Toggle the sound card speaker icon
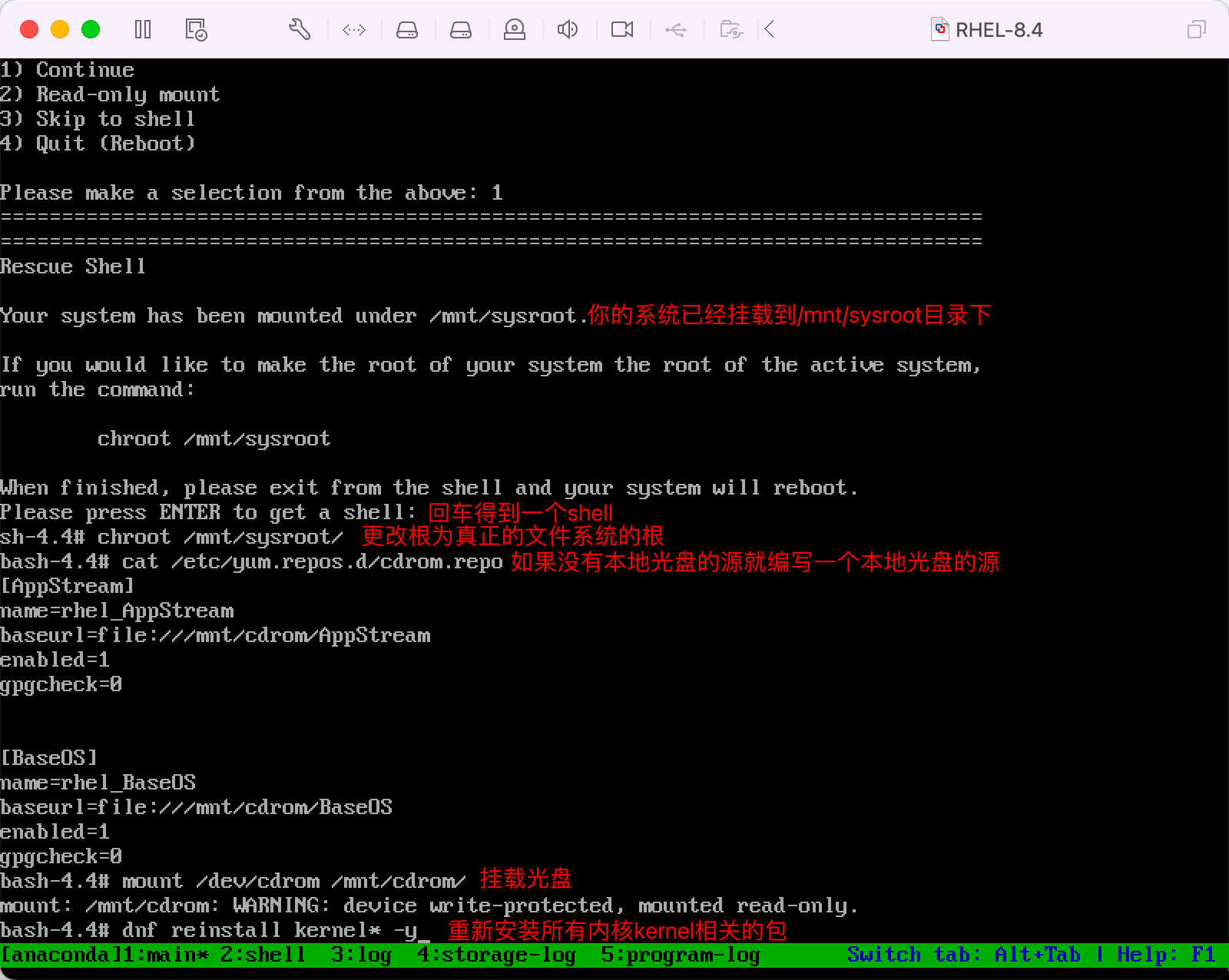 click(568, 30)
